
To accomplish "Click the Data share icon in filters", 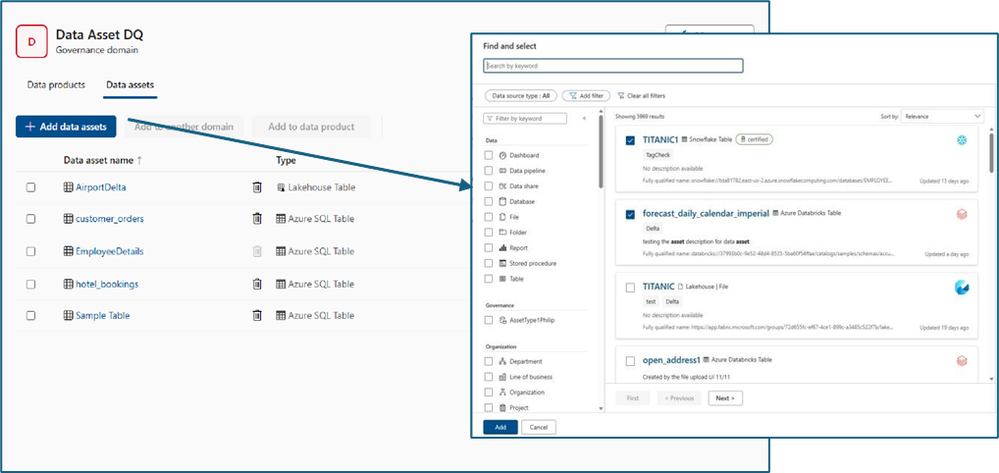I will tap(503, 186).
